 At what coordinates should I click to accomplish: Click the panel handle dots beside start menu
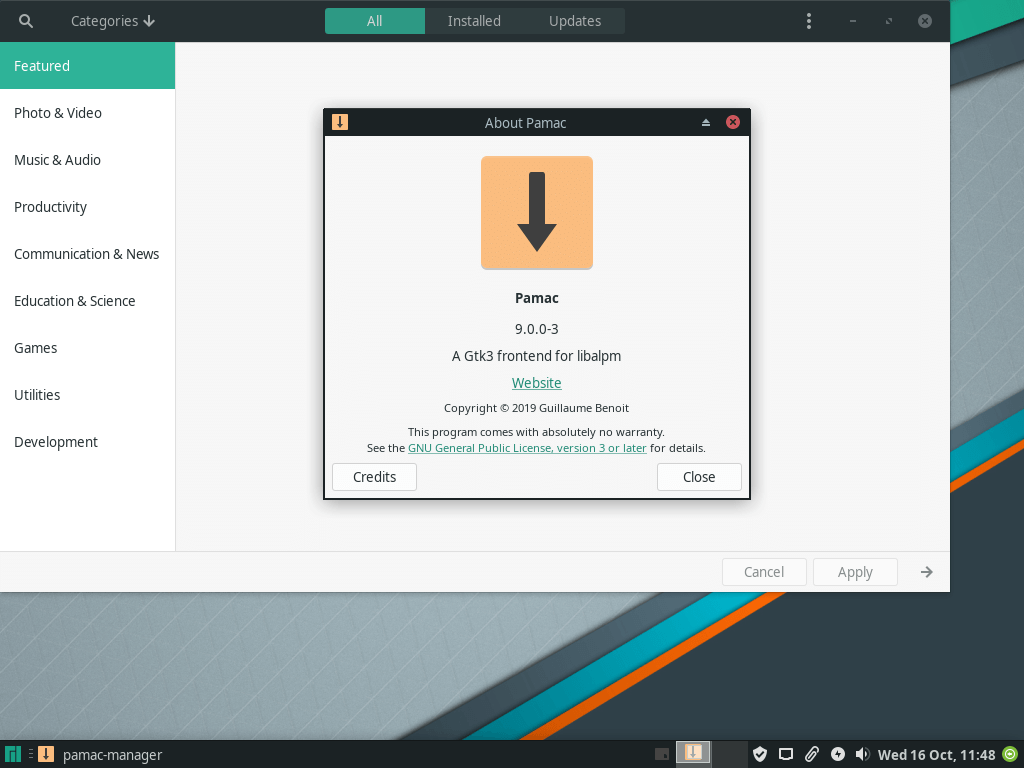[x=31, y=754]
